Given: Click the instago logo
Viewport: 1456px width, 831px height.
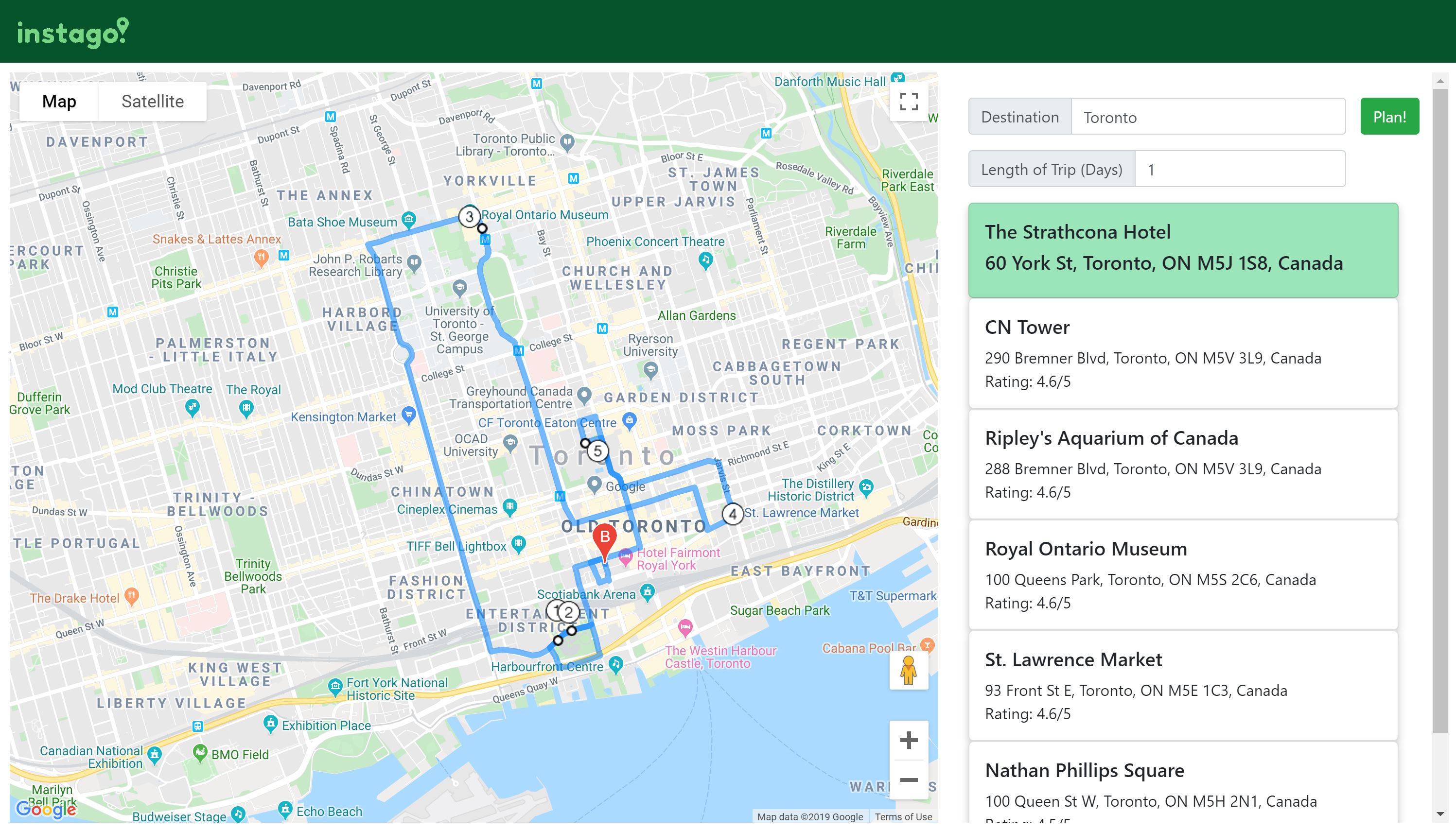Looking at the screenshot, I should pyautogui.click(x=73, y=32).
